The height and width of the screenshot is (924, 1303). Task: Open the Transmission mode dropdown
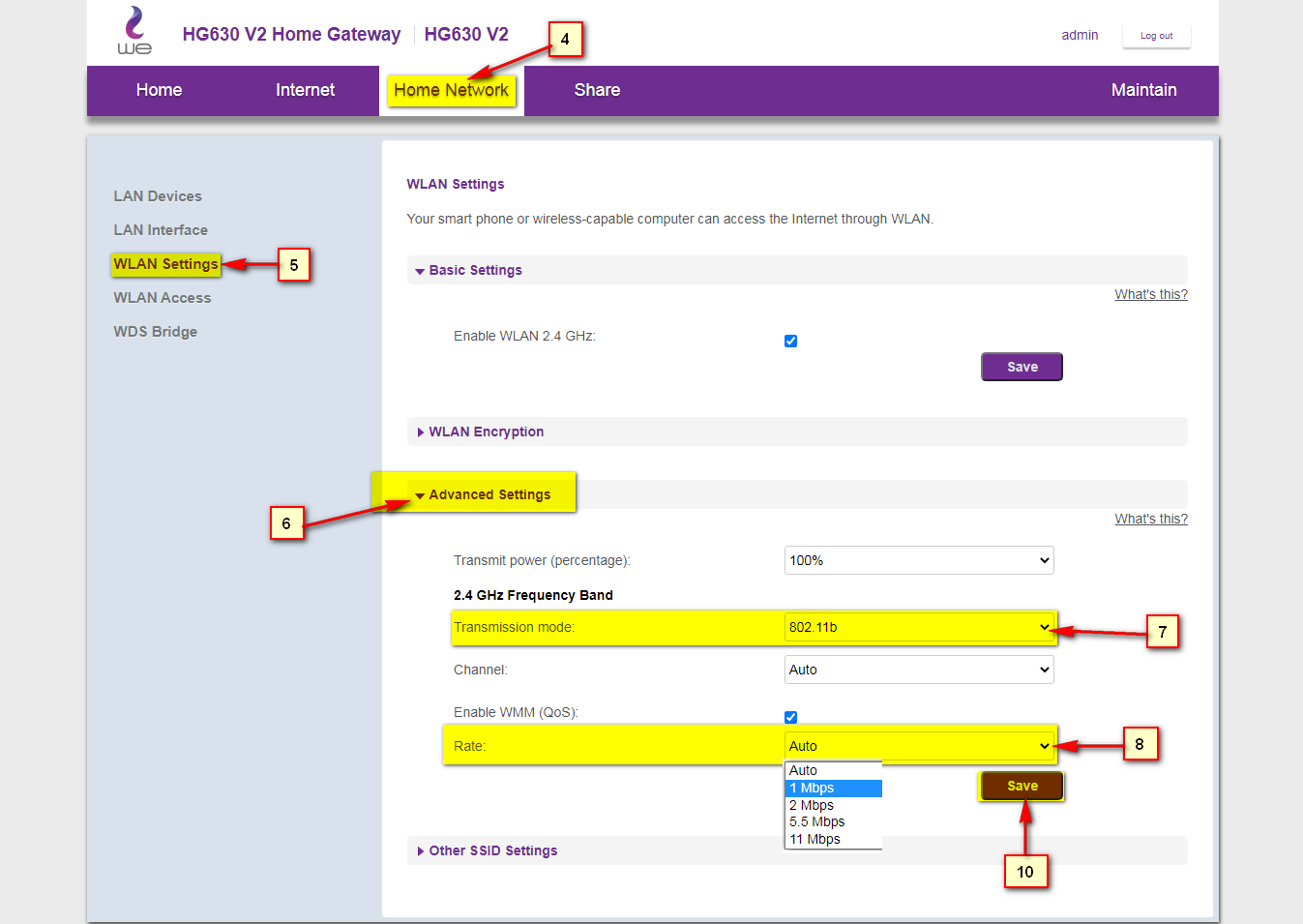[919, 627]
